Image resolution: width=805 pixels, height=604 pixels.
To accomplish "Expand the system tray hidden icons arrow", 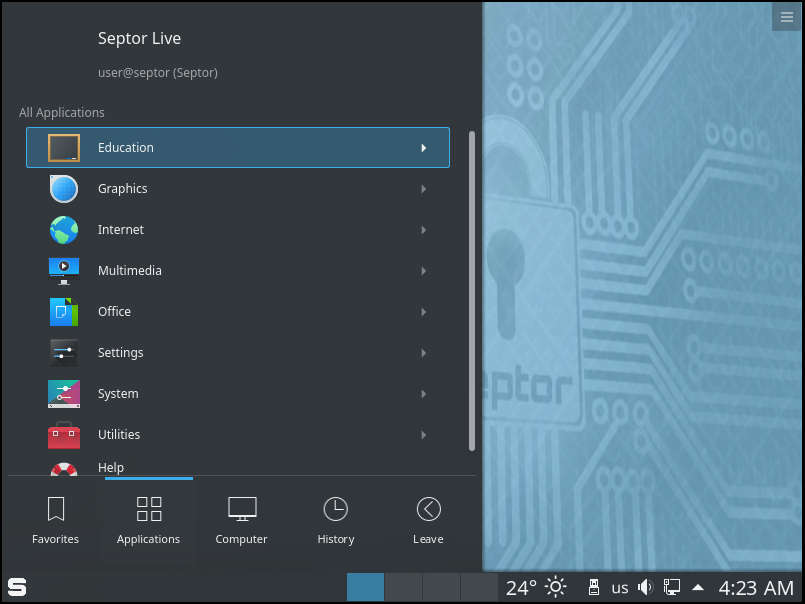I will tap(697, 587).
